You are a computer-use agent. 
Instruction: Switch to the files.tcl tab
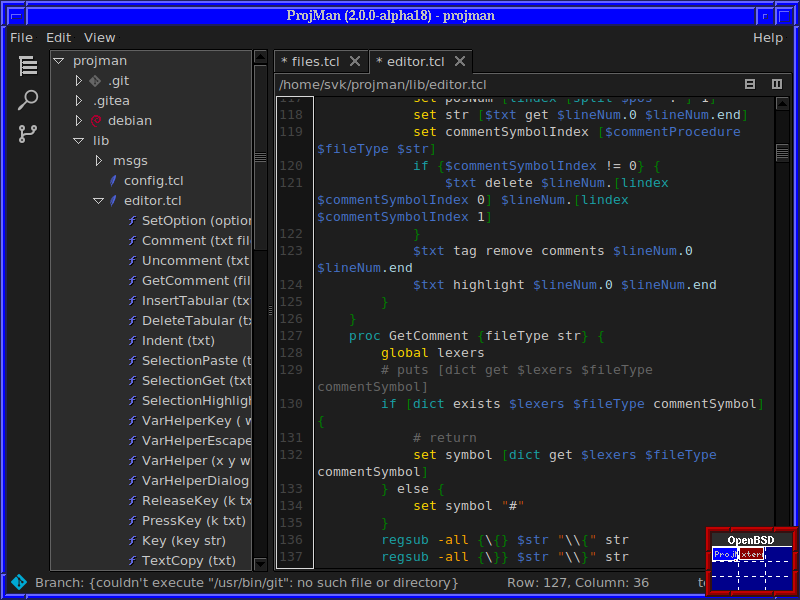tap(314, 60)
